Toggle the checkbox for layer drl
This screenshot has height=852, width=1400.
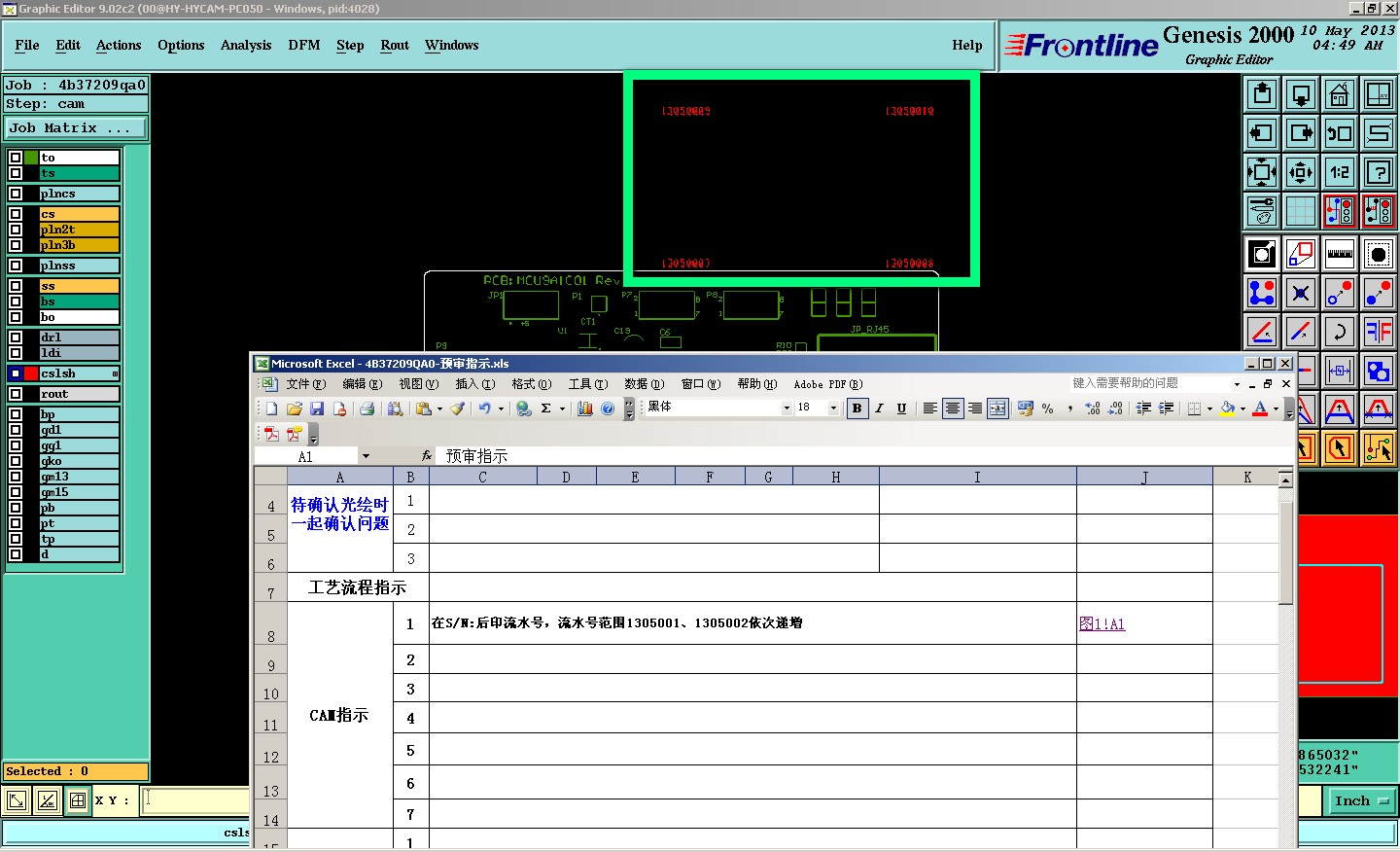pyautogui.click(x=16, y=337)
